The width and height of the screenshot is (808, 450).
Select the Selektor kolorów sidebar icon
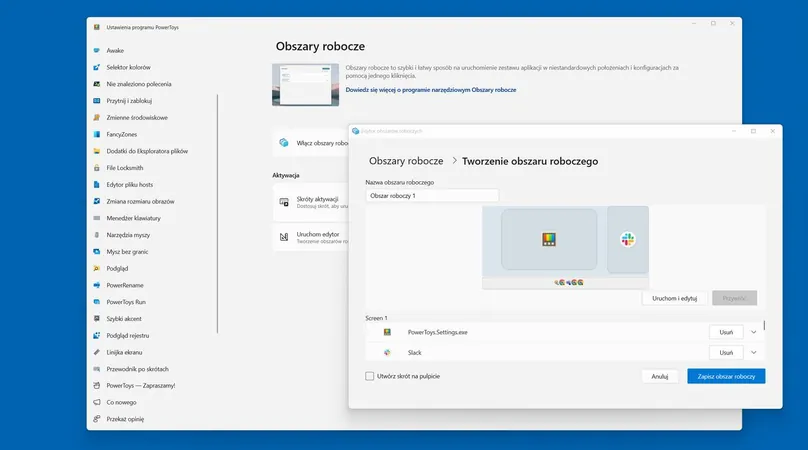(97, 67)
